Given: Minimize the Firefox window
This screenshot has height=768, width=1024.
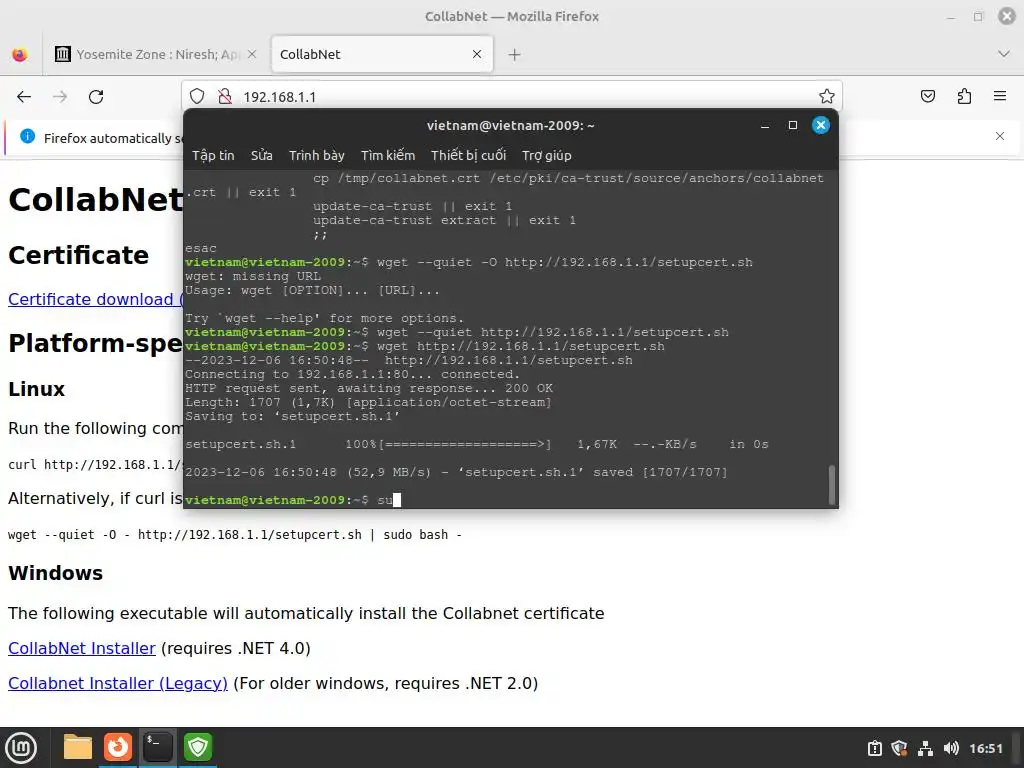Looking at the screenshot, I should click(x=951, y=16).
